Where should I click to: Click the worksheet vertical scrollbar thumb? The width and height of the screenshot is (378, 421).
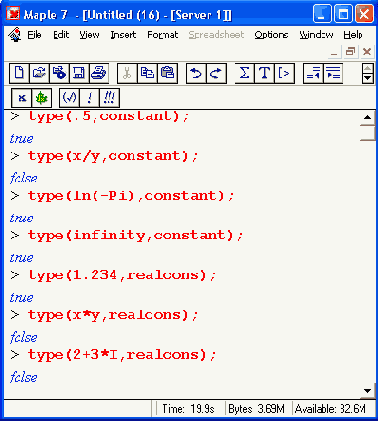[x=368, y=133]
